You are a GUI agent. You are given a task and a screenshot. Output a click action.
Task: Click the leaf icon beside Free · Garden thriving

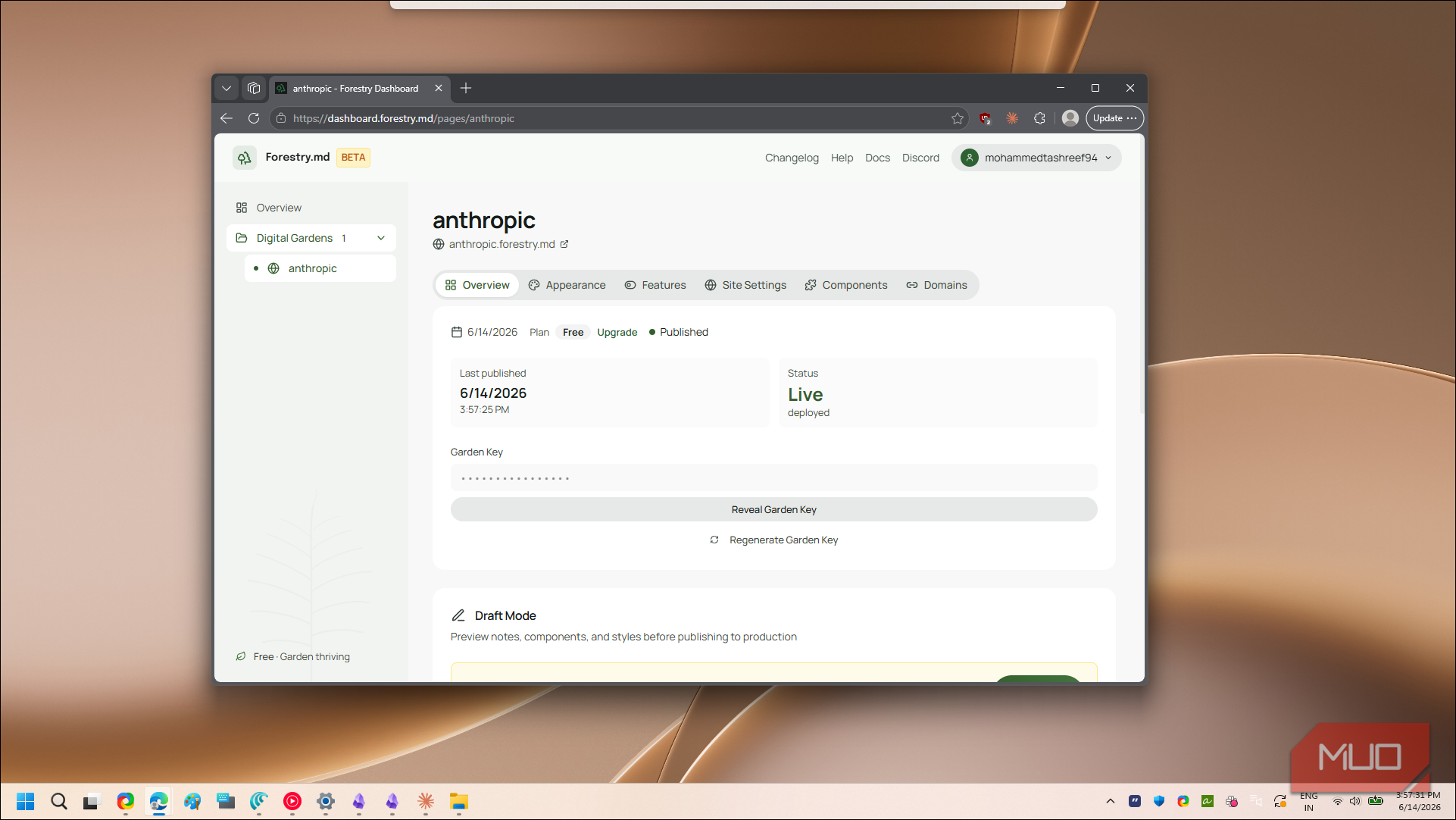click(x=240, y=656)
